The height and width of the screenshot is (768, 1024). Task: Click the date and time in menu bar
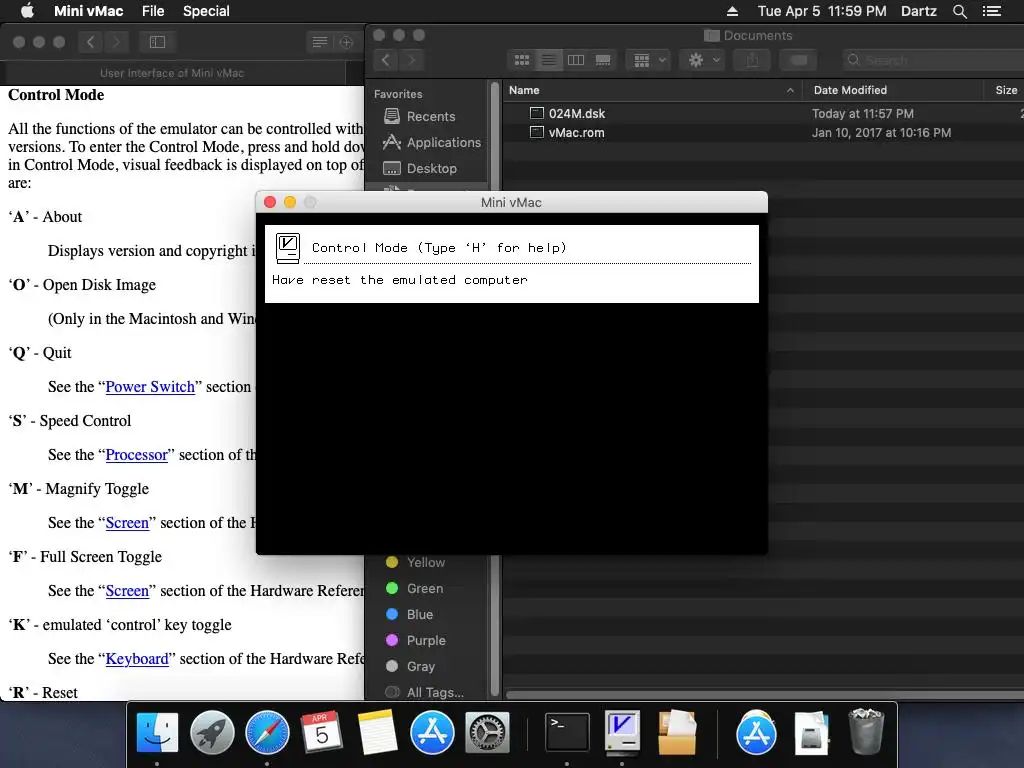point(822,11)
